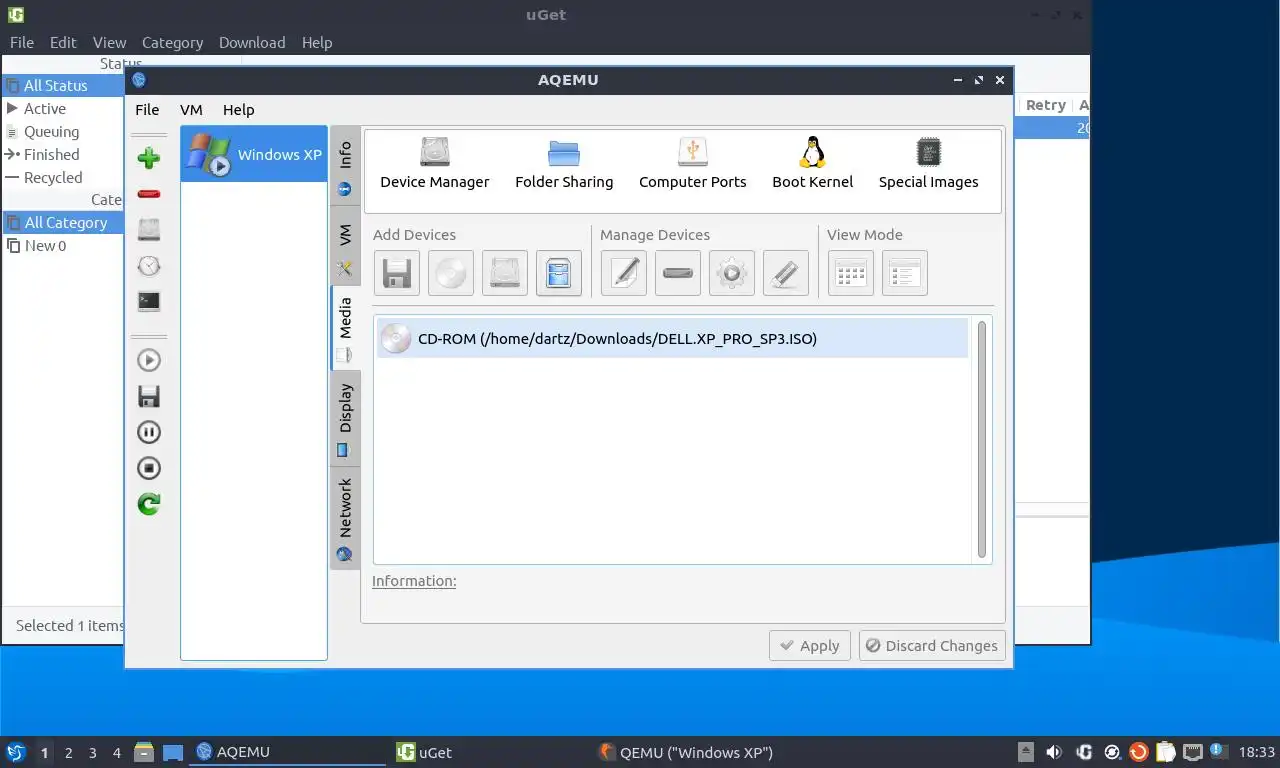Image resolution: width=1280 pixels, height=768 pixels.
Task: Select New 0 category in uGet
Action: [x=63, y=246]
